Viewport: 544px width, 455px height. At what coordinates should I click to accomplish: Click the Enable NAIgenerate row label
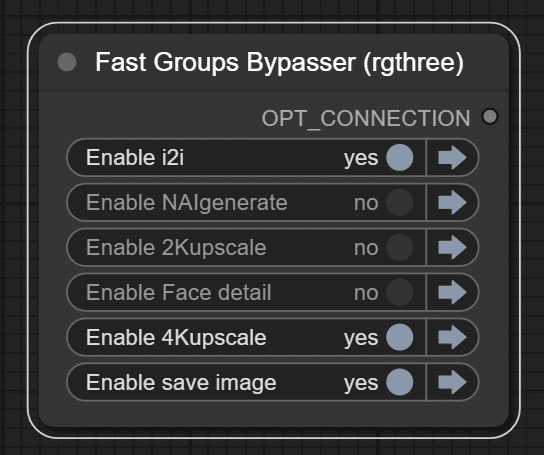(x=187, y=203)
